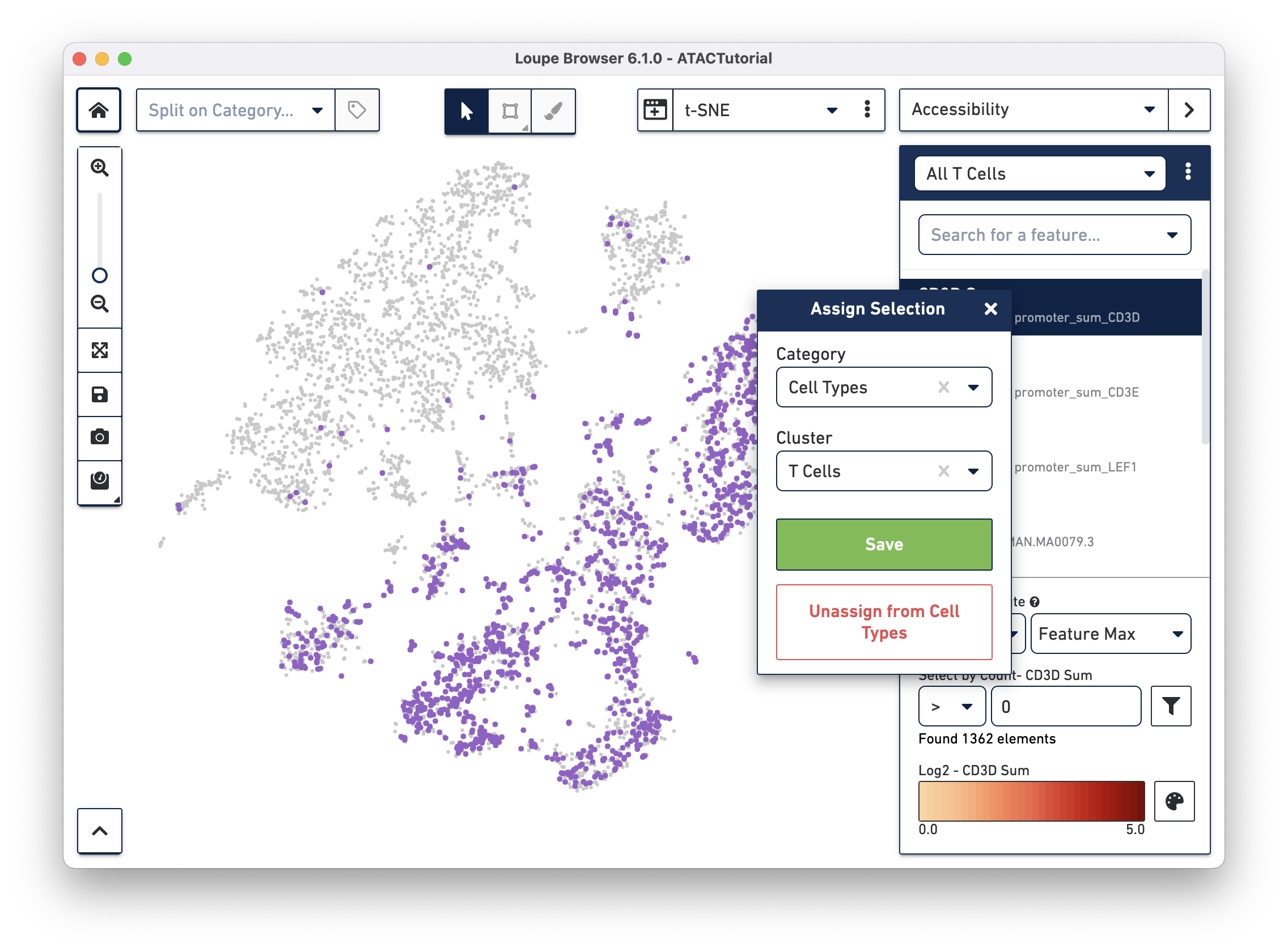The image size is (1288, 952).
Task: Open the All T Cells list dropdown
Action: pyautogui.click(x=1040, y=173)
